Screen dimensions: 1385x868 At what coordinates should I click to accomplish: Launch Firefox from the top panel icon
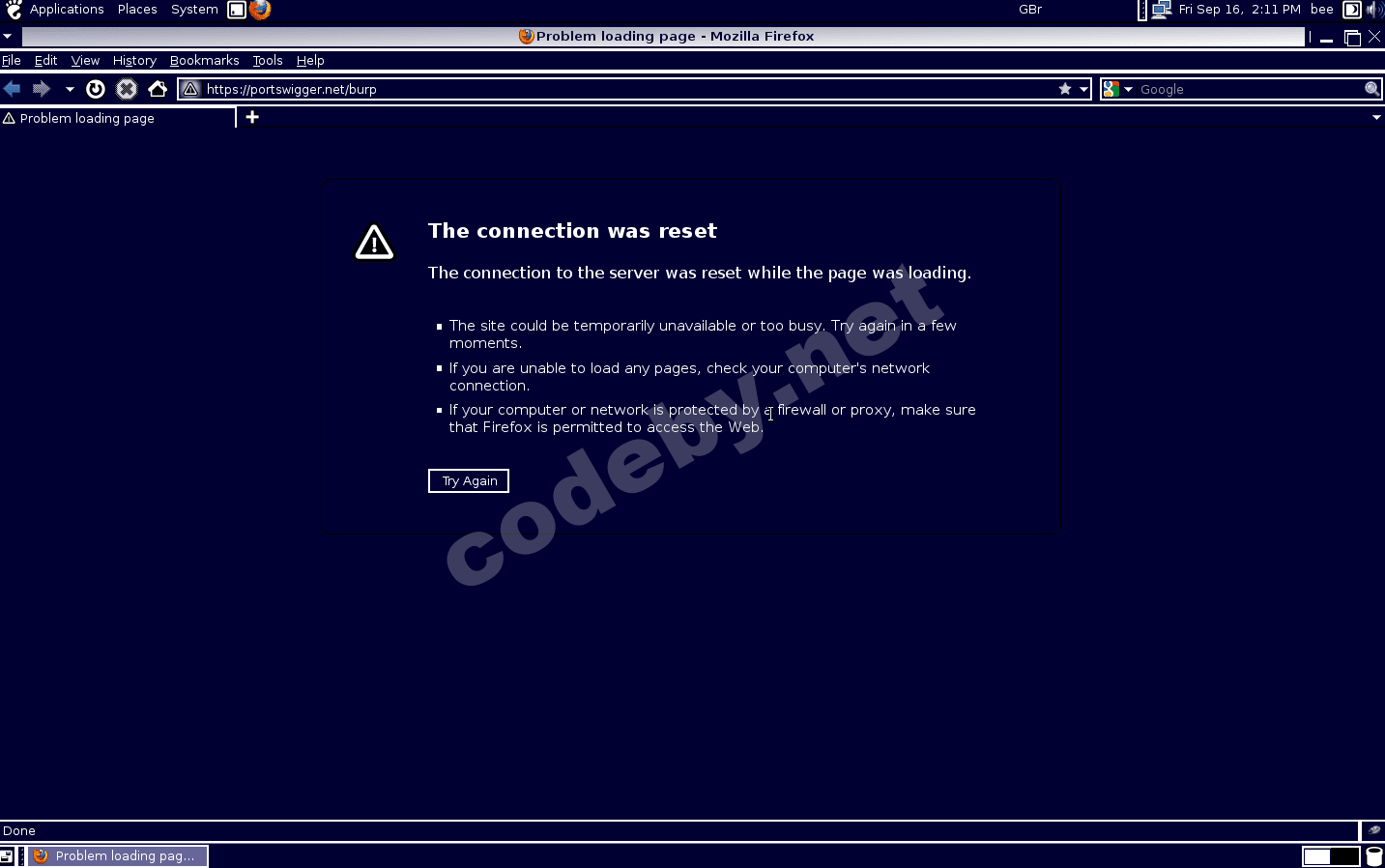point(260,10)
